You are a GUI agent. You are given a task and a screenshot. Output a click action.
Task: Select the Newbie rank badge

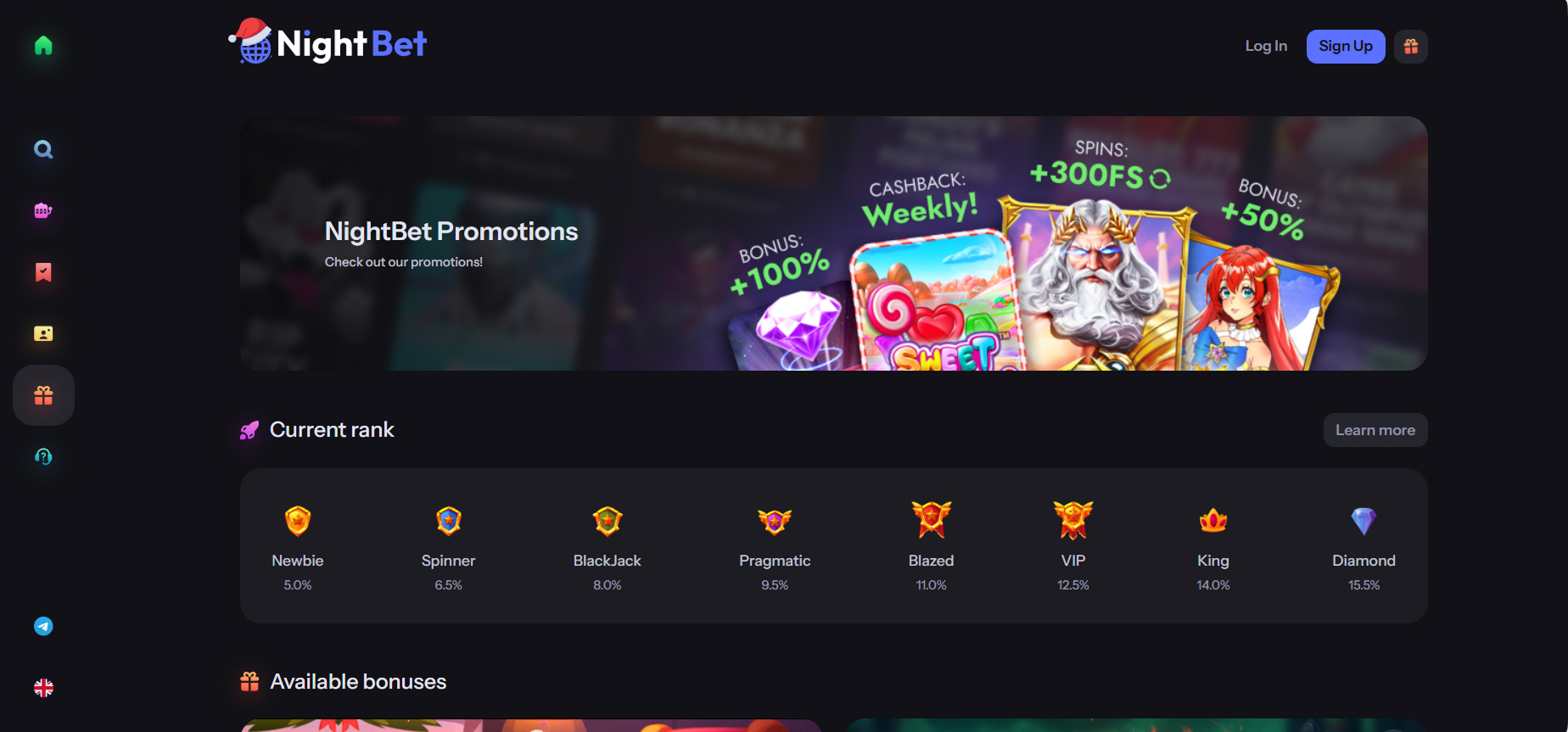click(298, 521)
